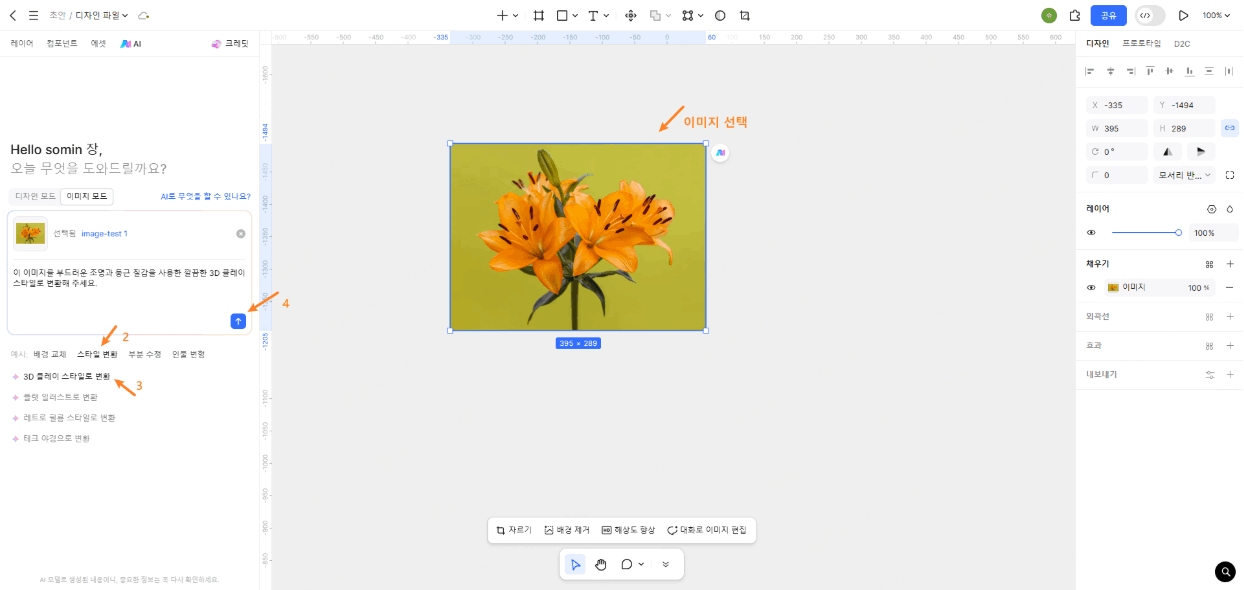The height and width of the screenshot is (590, 1244).
Task: Click the selected image thumbnail in AI prompt
Action: (30, 233)
